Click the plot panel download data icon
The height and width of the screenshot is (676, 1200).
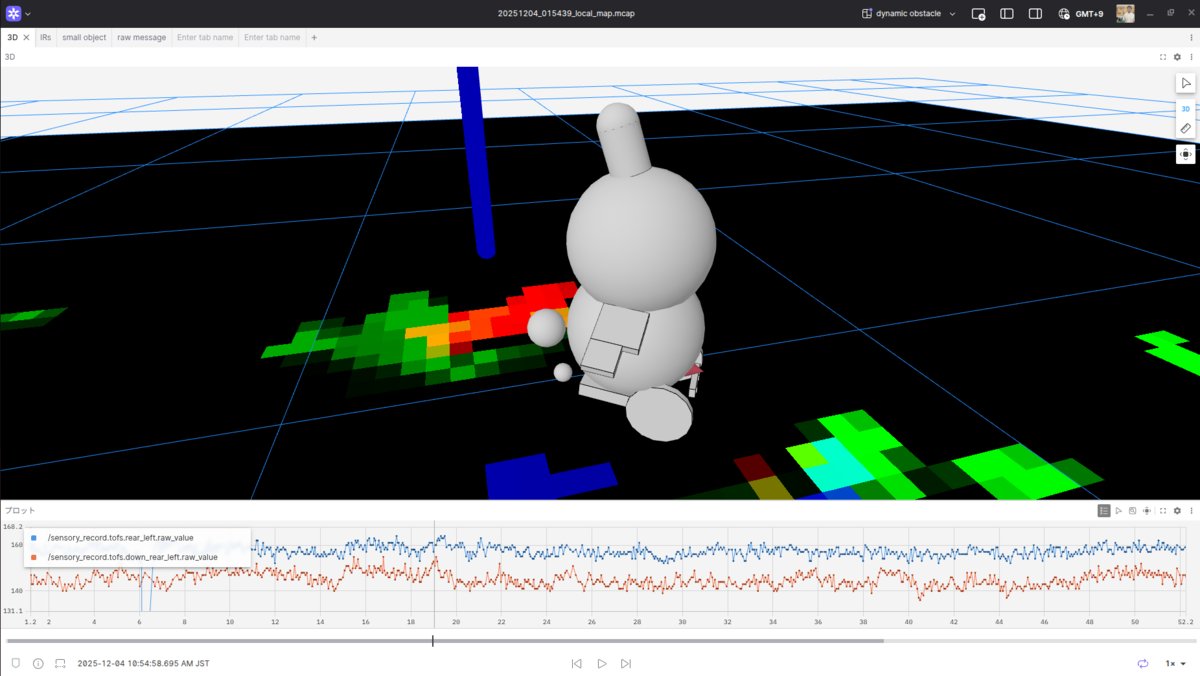click(x=1133, y=510)
